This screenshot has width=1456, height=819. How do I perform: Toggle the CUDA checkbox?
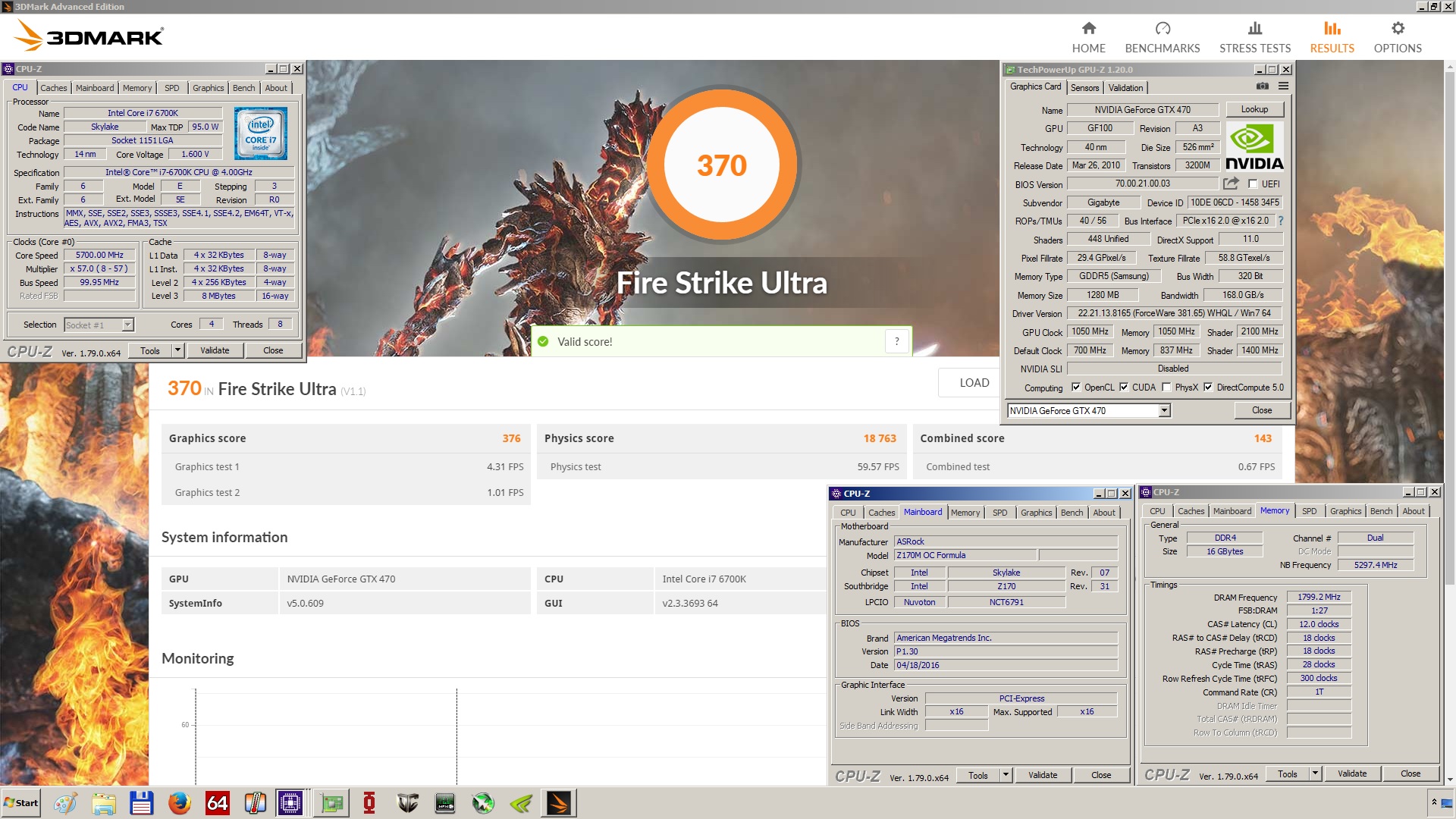click(x=1124, y=388)
